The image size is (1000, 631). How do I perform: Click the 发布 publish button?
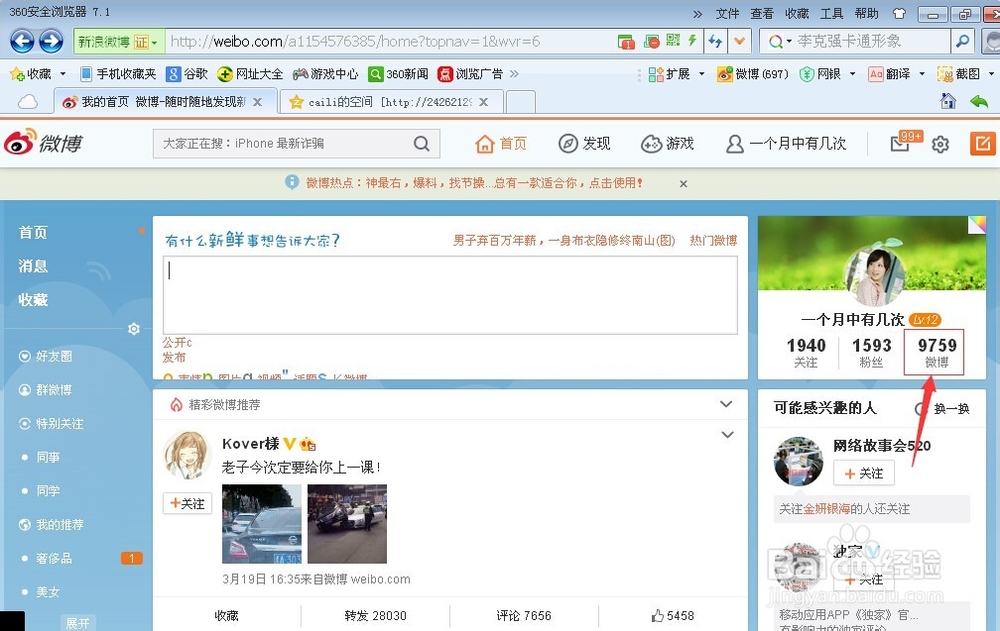tap(173, 357)
